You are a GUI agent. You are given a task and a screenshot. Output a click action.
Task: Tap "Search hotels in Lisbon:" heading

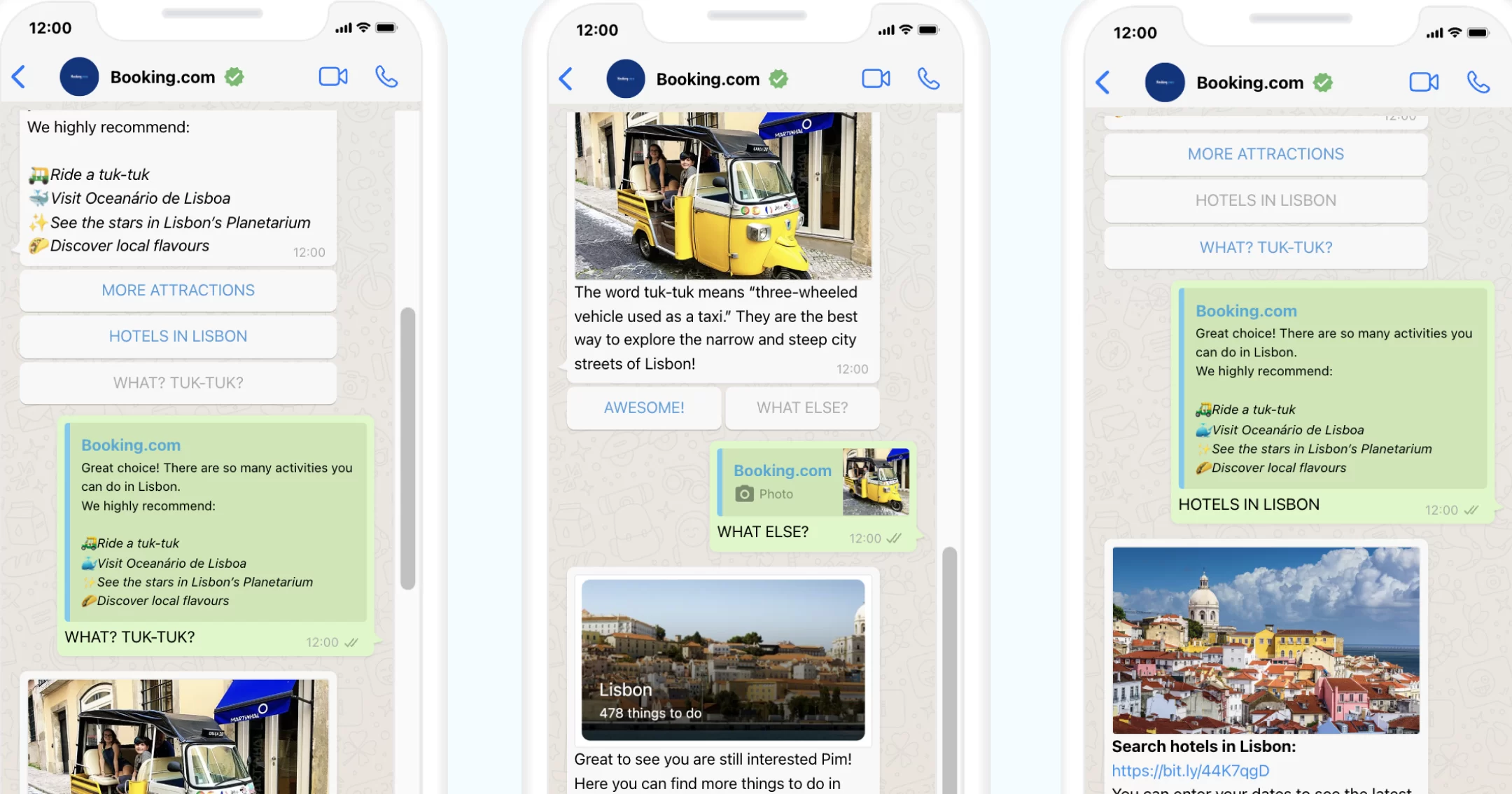1203,746
